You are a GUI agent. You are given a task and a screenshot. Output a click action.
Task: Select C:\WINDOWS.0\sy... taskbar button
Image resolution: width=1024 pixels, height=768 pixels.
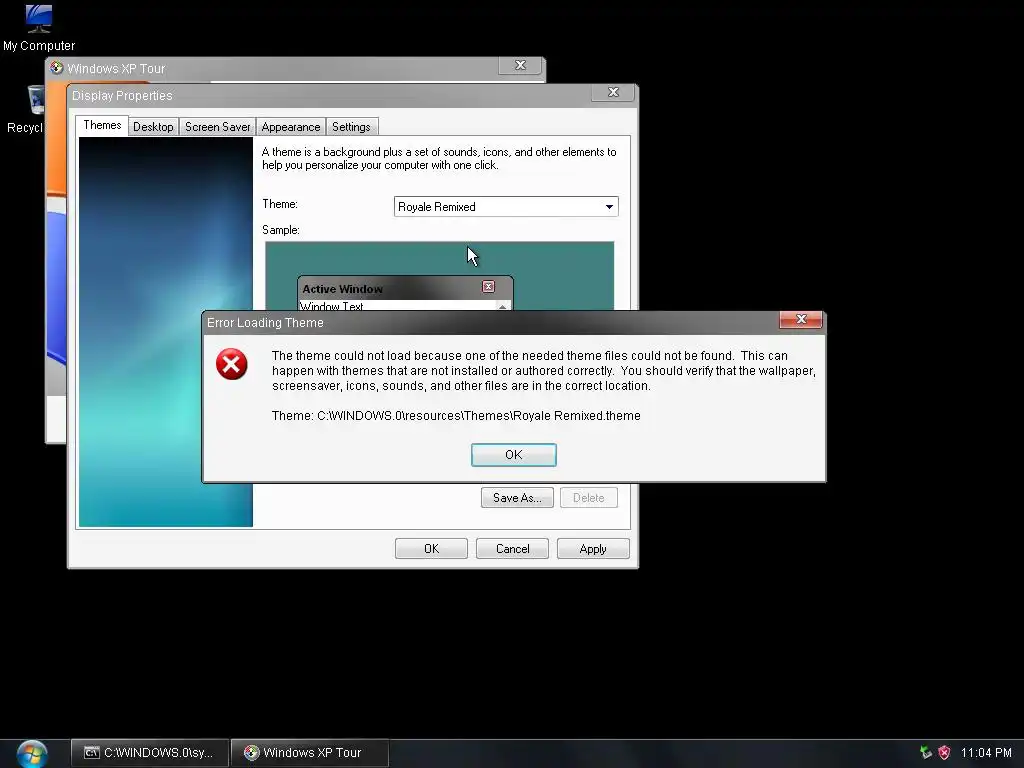point(150,753)
